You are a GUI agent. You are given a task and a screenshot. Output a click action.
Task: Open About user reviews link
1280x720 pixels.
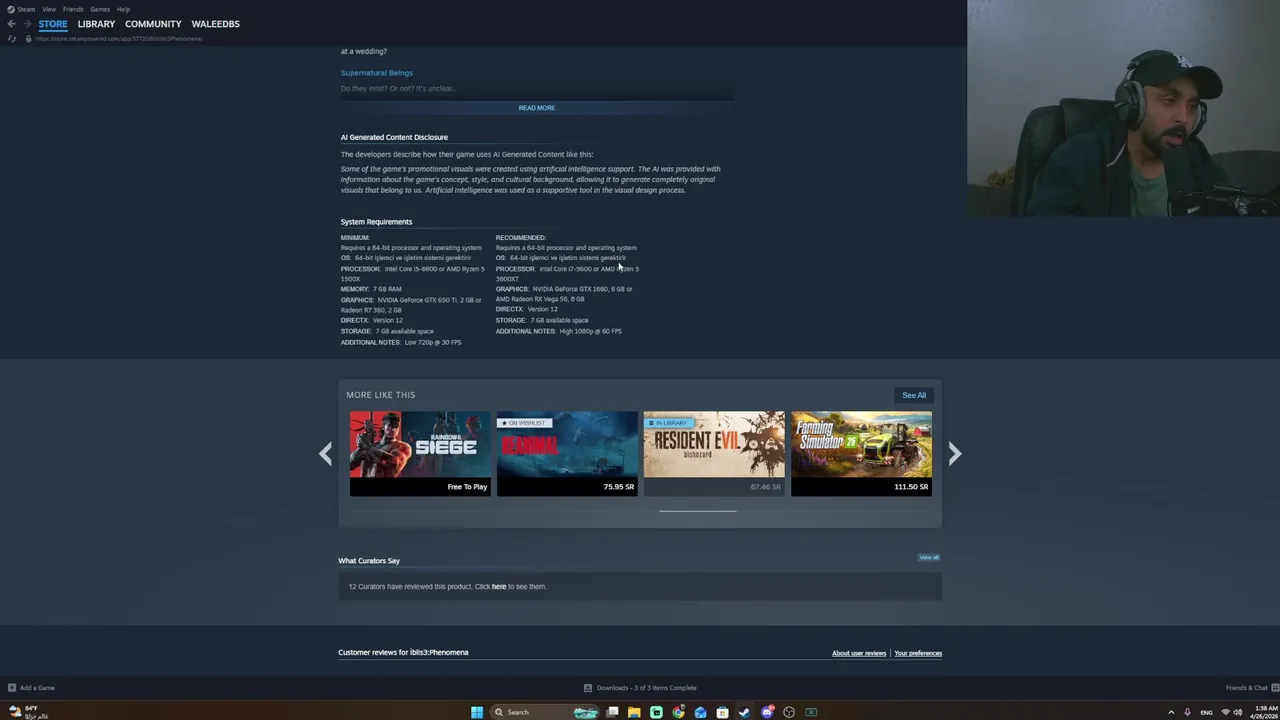point(859,653)
